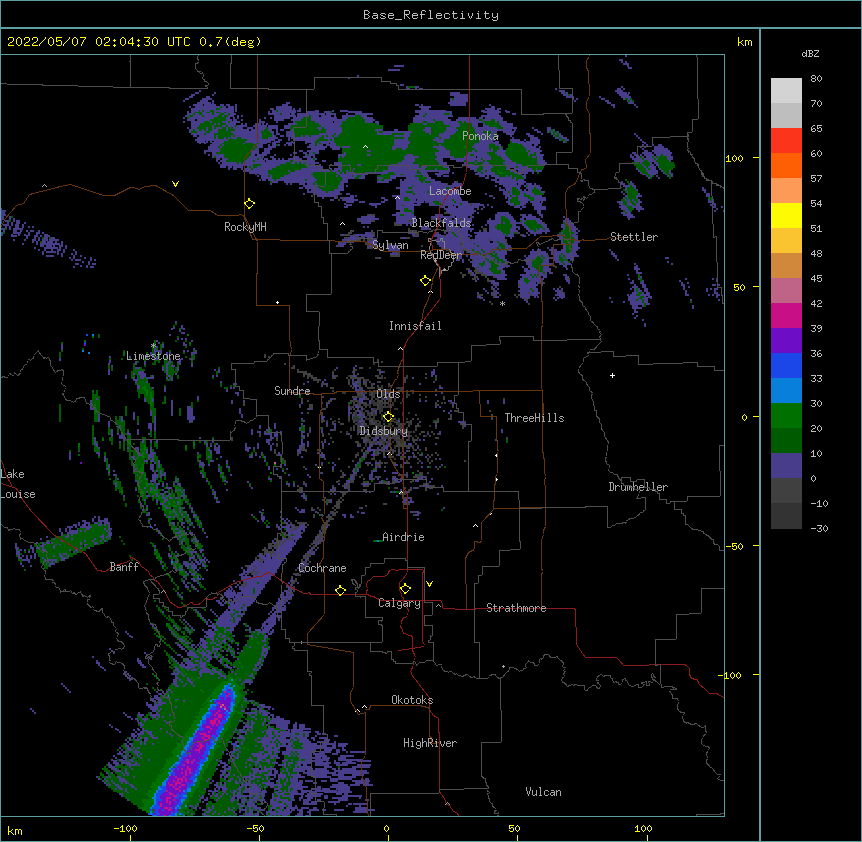
Task: Click the Airdrie city label
Action: [x=403, y=537]
